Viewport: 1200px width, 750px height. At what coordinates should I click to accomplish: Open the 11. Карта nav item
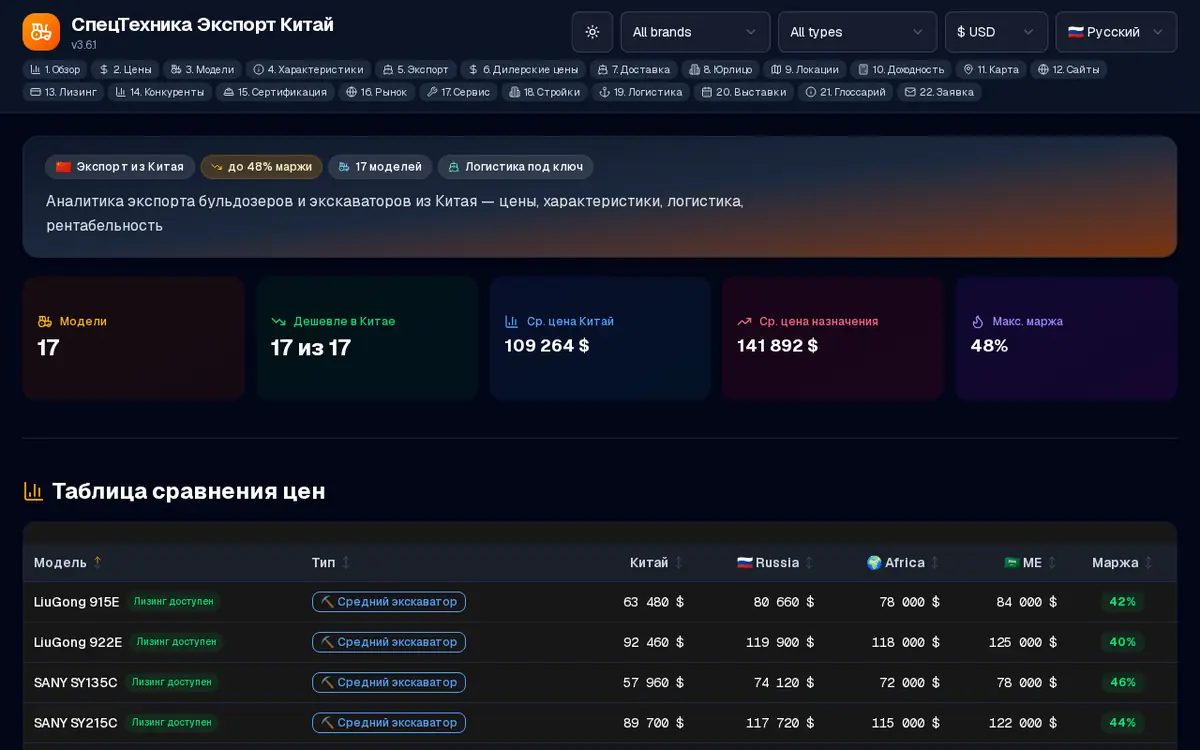pos(991,70)
